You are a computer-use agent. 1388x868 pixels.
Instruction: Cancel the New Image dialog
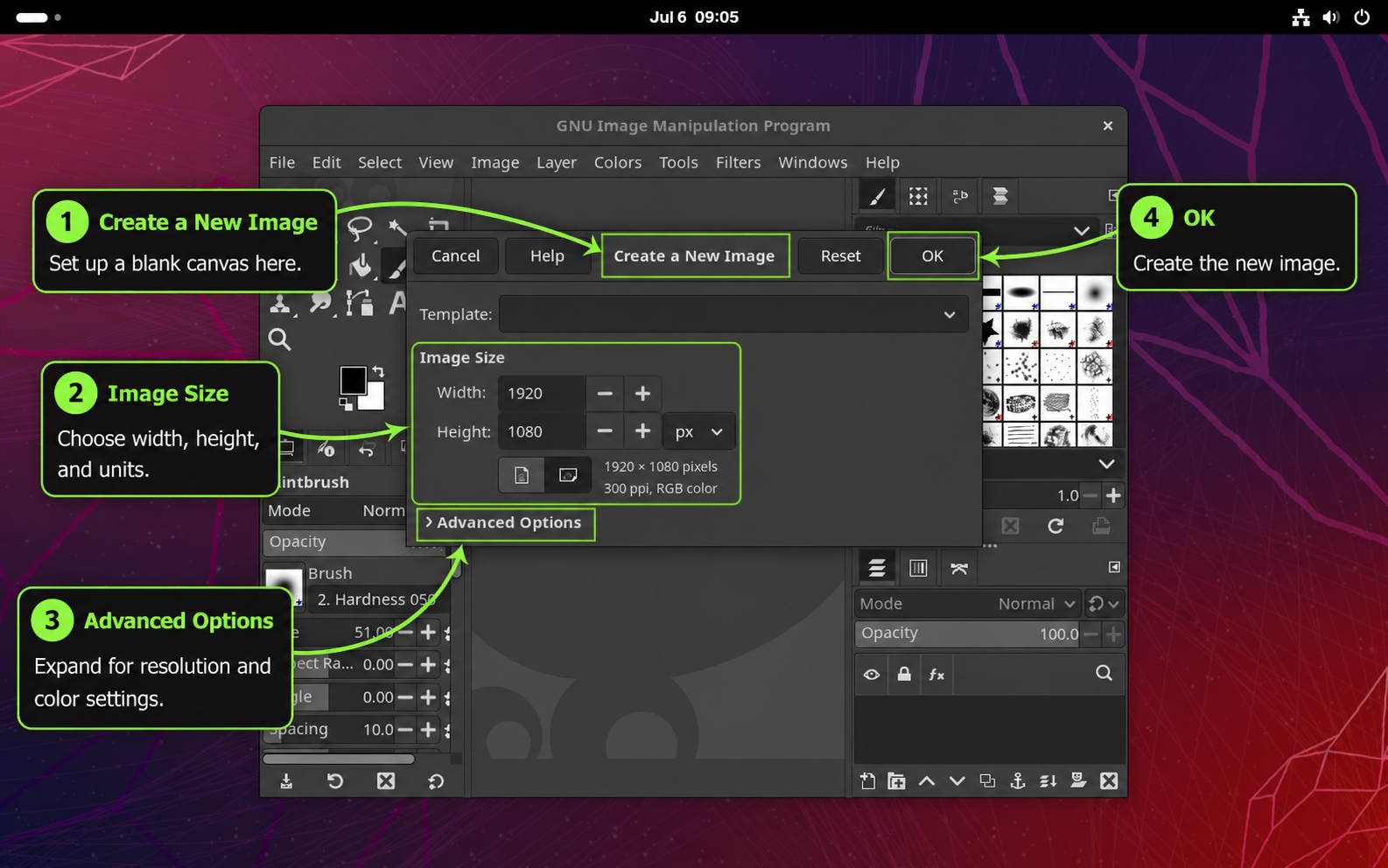tap(456, 255)
